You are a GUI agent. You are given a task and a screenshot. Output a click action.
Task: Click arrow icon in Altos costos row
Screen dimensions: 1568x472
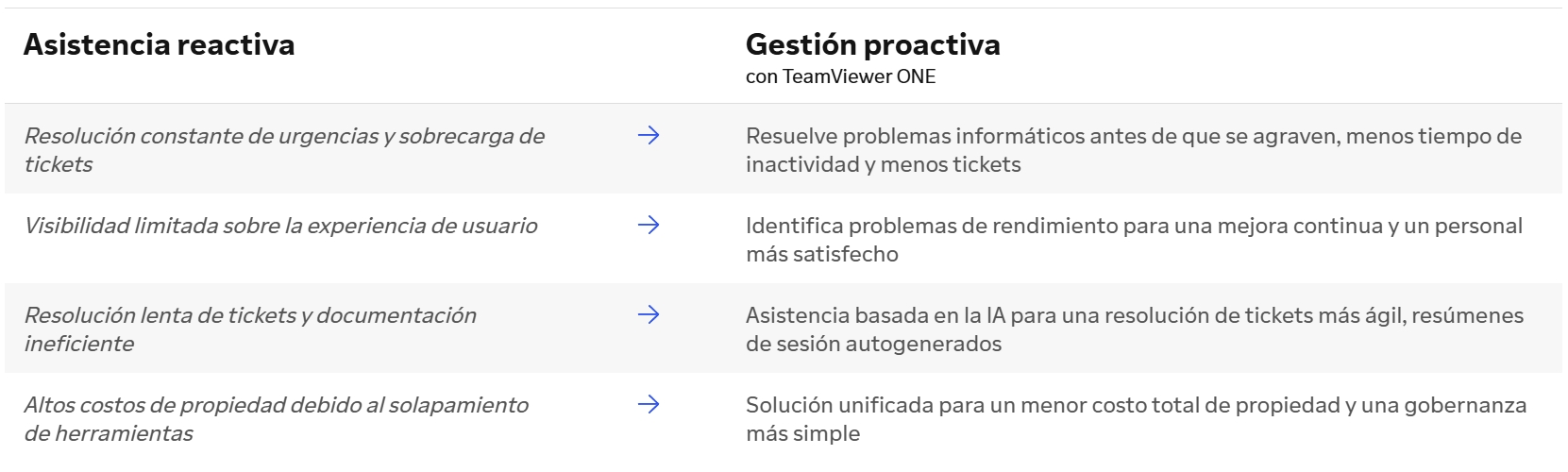pyautogui.click(x=648, y=405)
